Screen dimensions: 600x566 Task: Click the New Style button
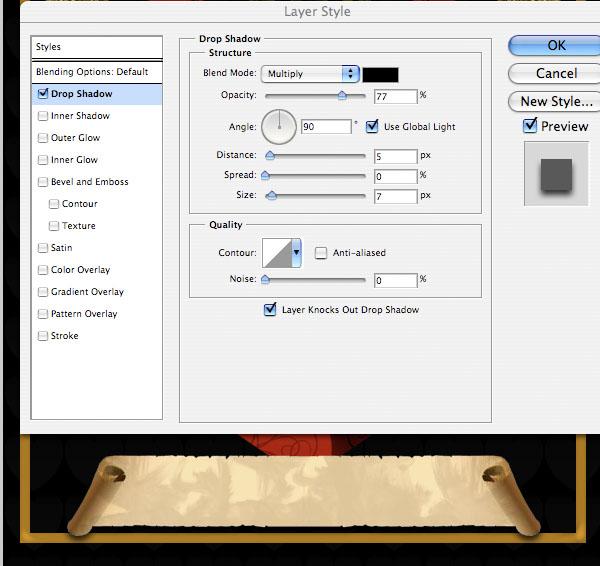pos(555,101)
